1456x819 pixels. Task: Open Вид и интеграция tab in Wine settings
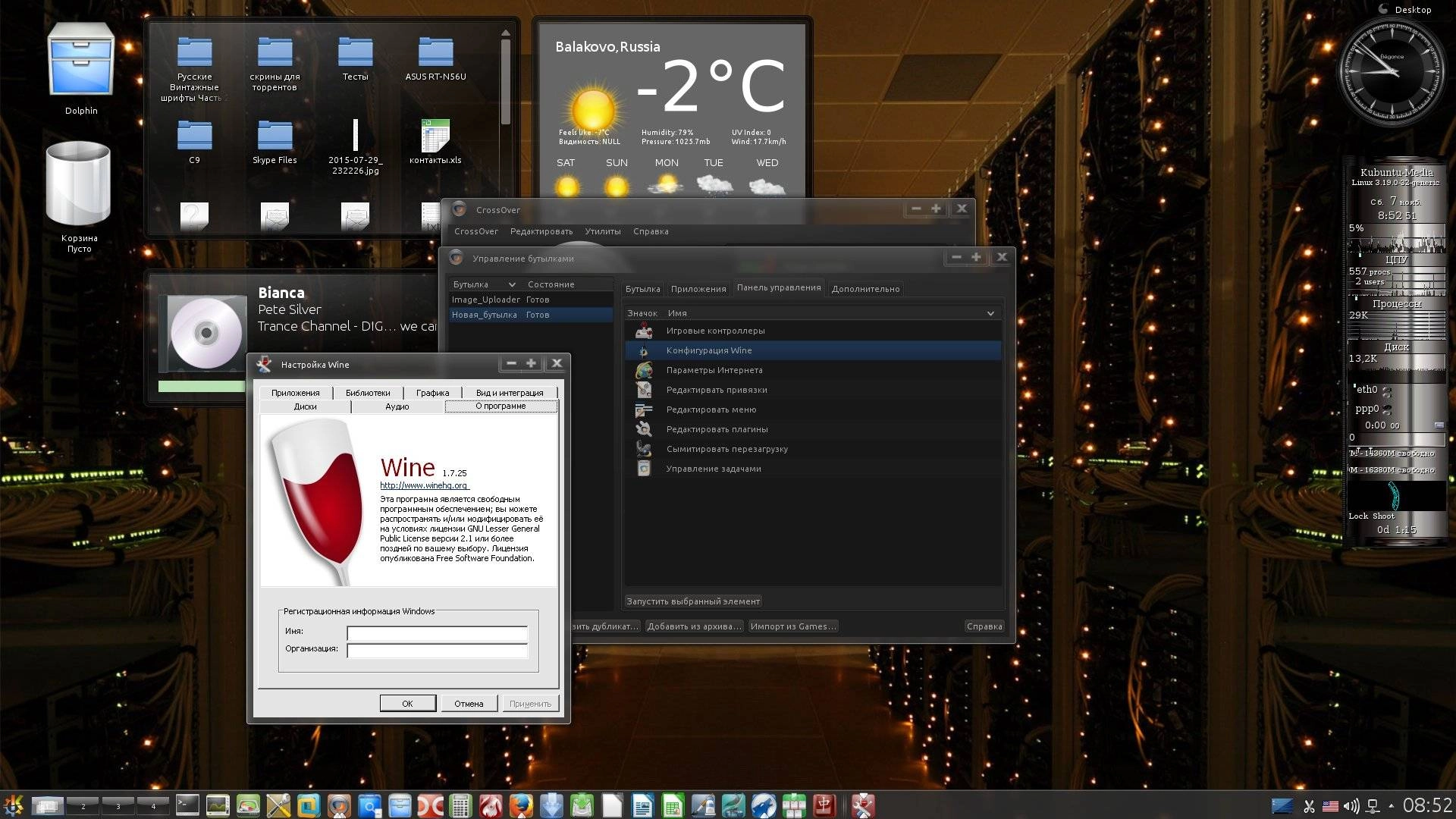click(x=510, y=393)
